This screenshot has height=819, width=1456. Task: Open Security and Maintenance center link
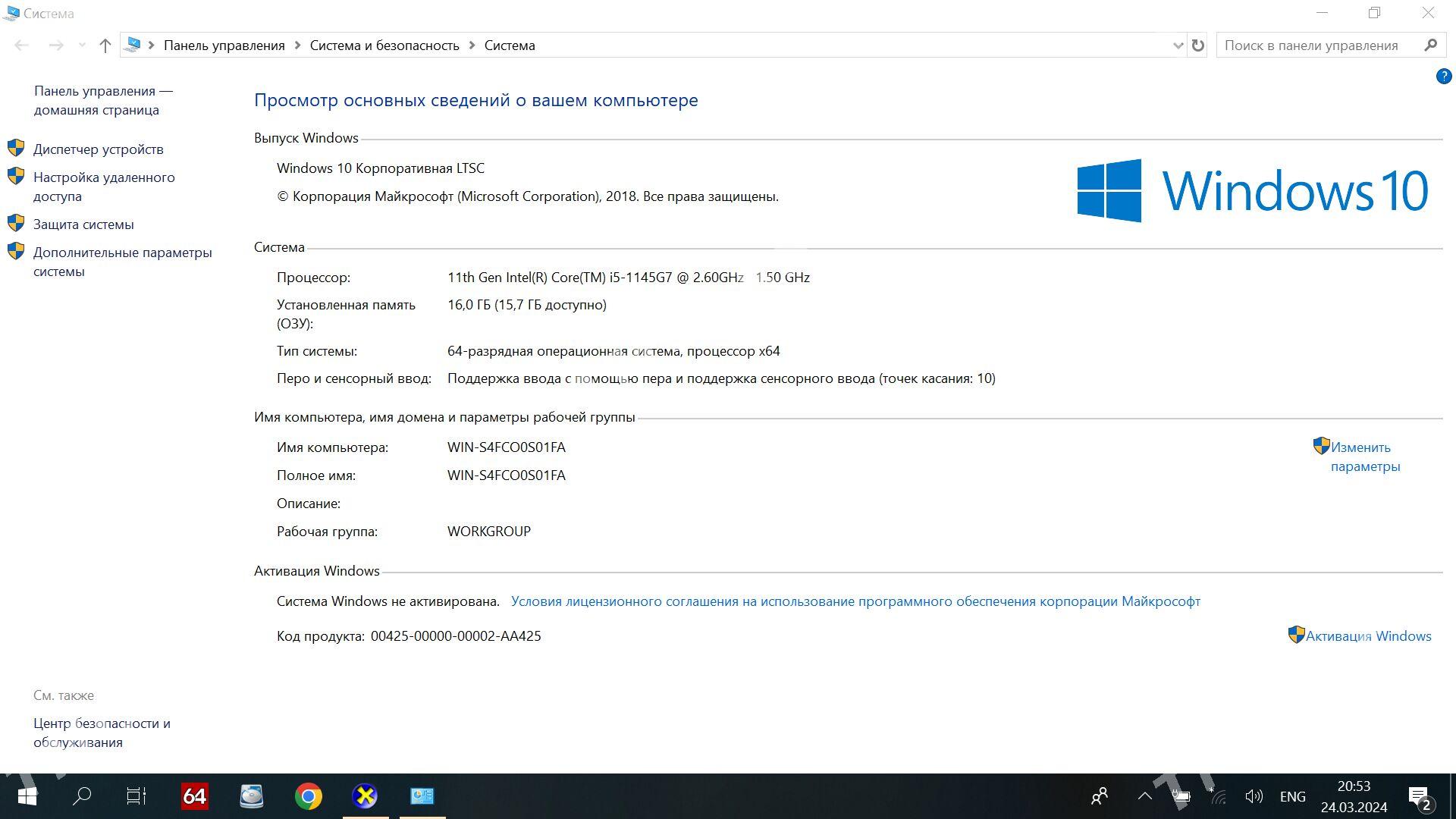pos(102,733)
